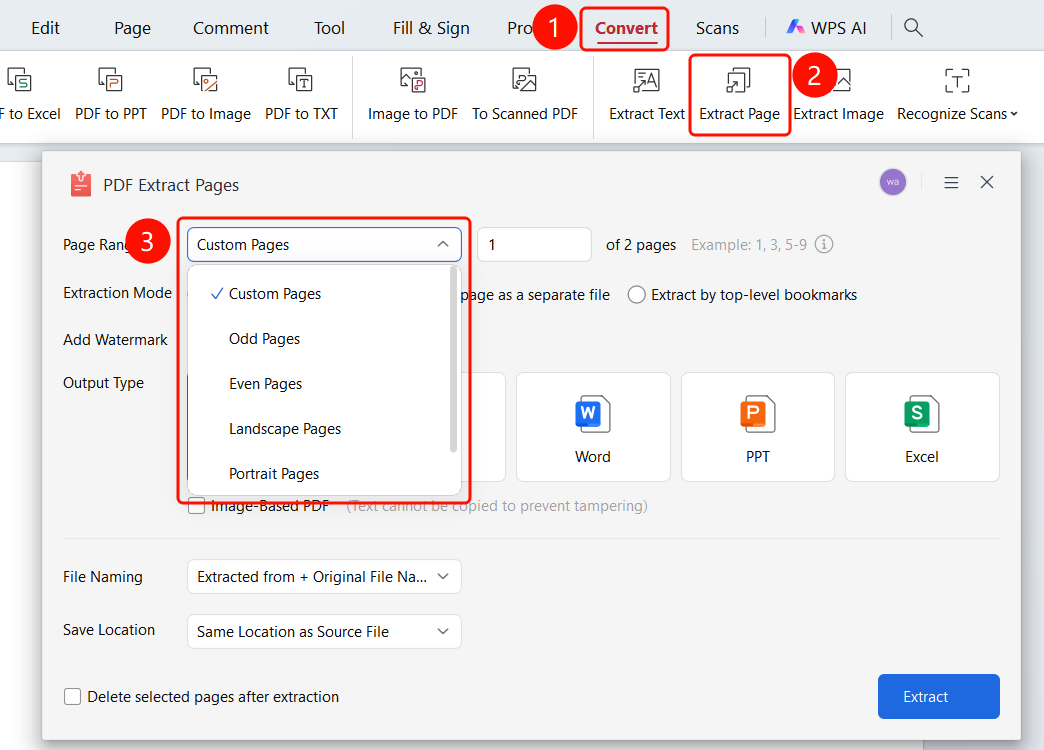Click the Extract Page tool icon
The width and height of the screenshot is (1044, 750).
(739, 80)
